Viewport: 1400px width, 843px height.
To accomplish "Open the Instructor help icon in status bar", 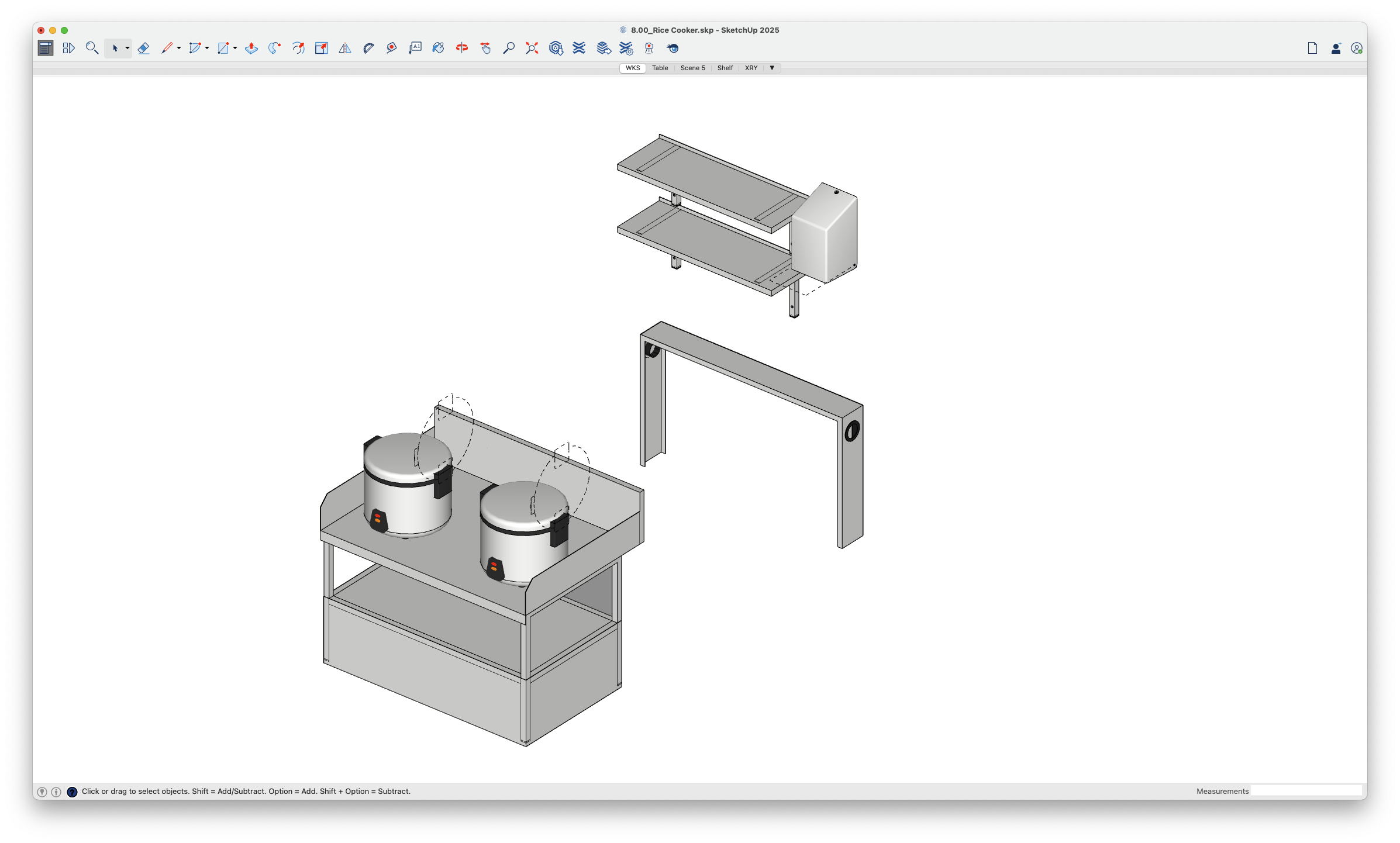I will (x=72, y=792).
